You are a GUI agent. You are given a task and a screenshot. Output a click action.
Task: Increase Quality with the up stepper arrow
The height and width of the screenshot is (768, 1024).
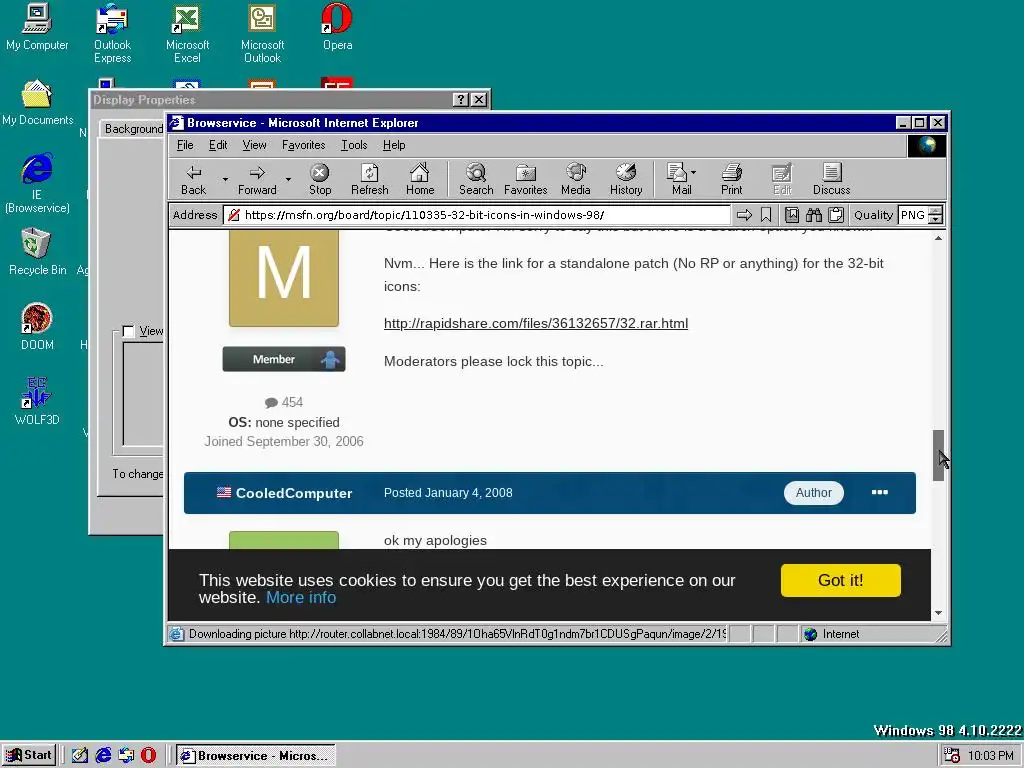[x=936, y=210]
